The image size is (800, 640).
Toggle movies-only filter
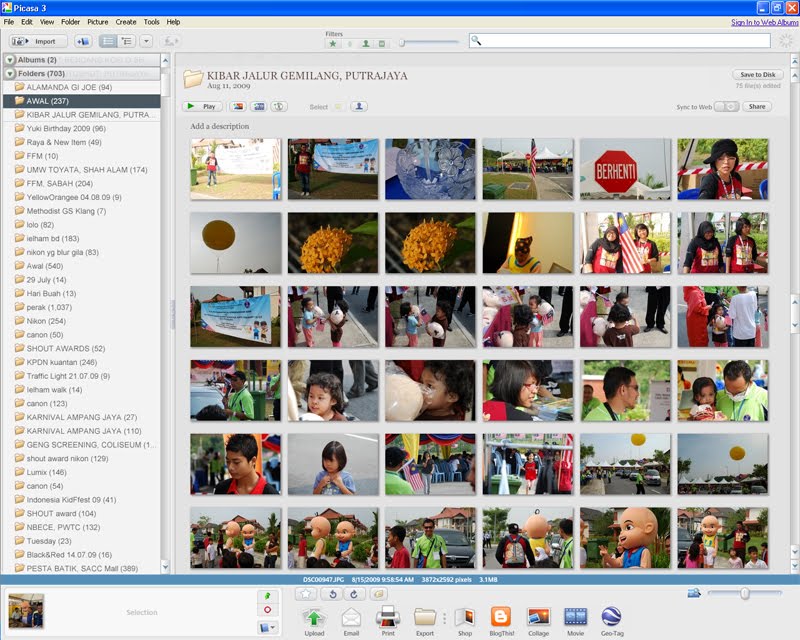coord(382,44)
